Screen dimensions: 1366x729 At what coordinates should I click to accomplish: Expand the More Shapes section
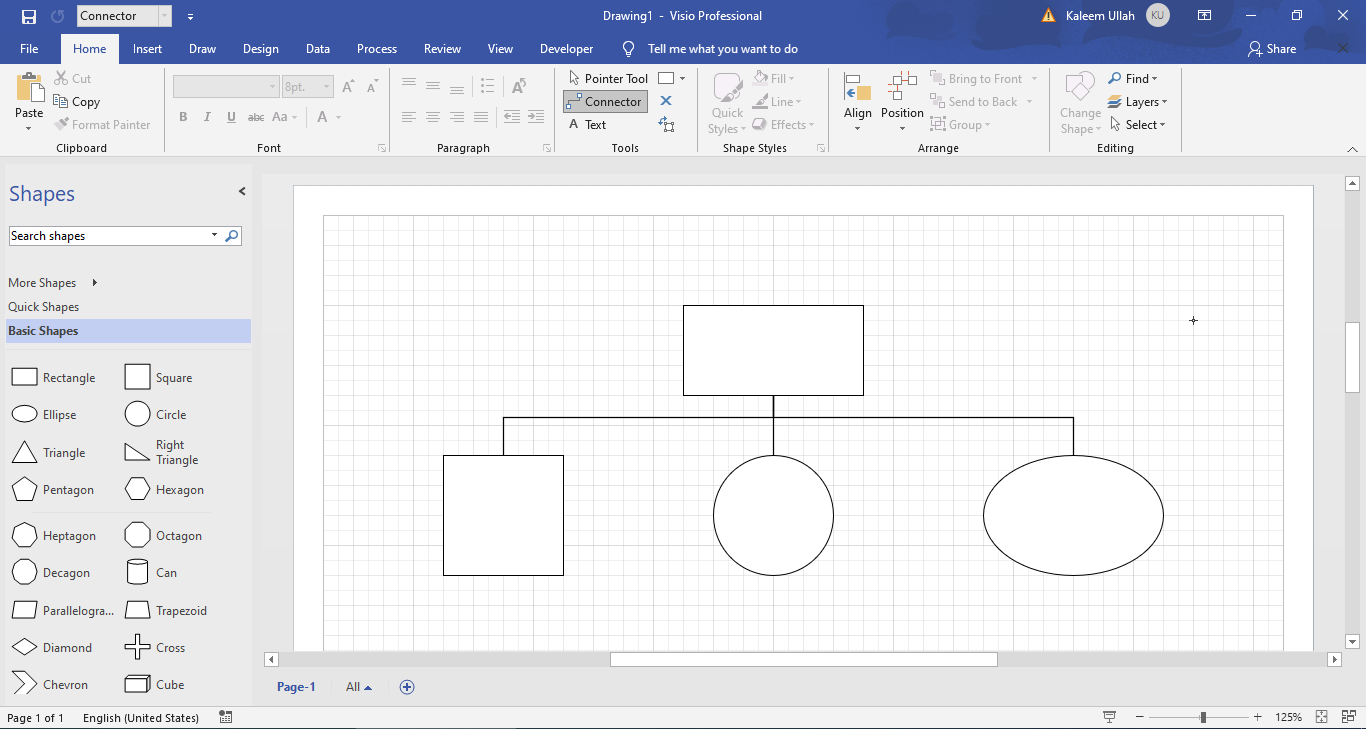coord(42,282)
